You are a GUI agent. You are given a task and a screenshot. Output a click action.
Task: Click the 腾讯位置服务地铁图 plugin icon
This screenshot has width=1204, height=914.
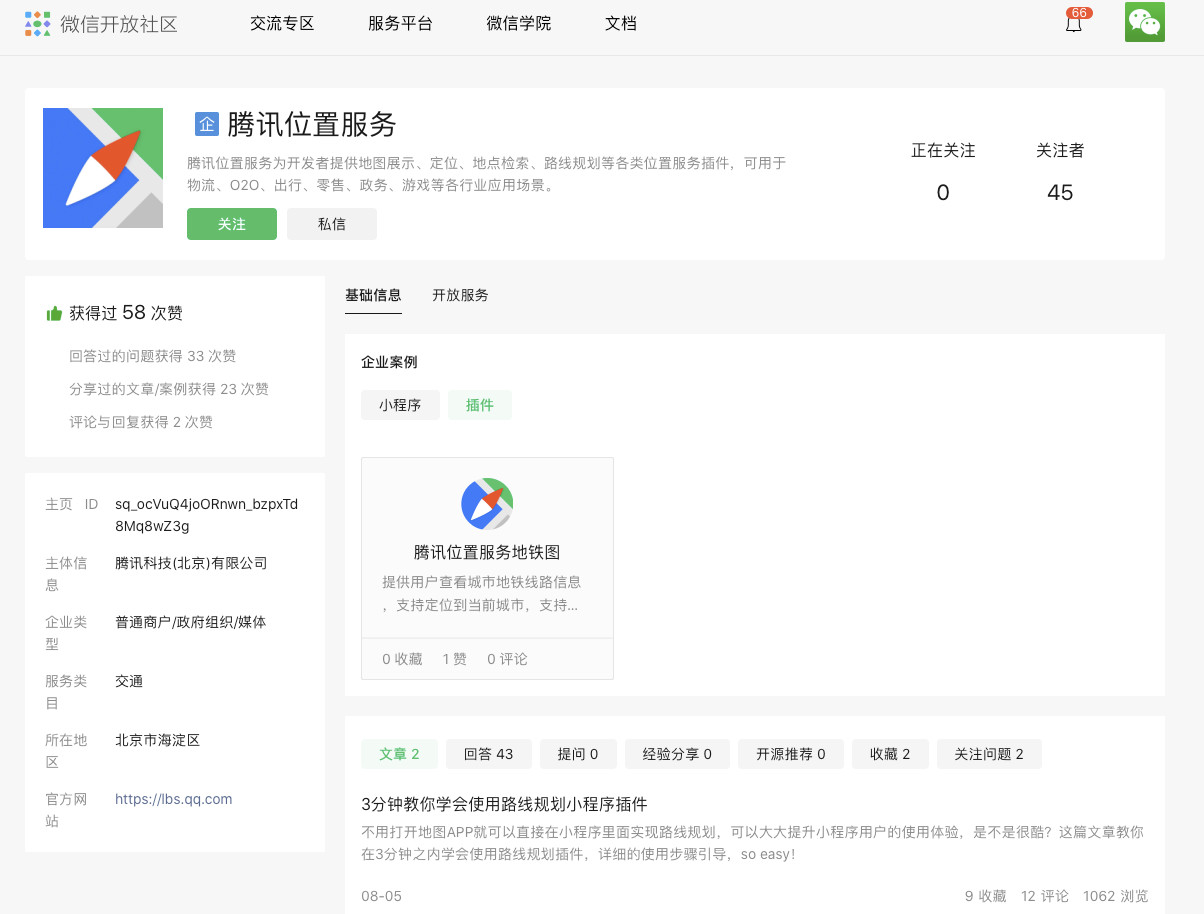click(x=487, y=503)
